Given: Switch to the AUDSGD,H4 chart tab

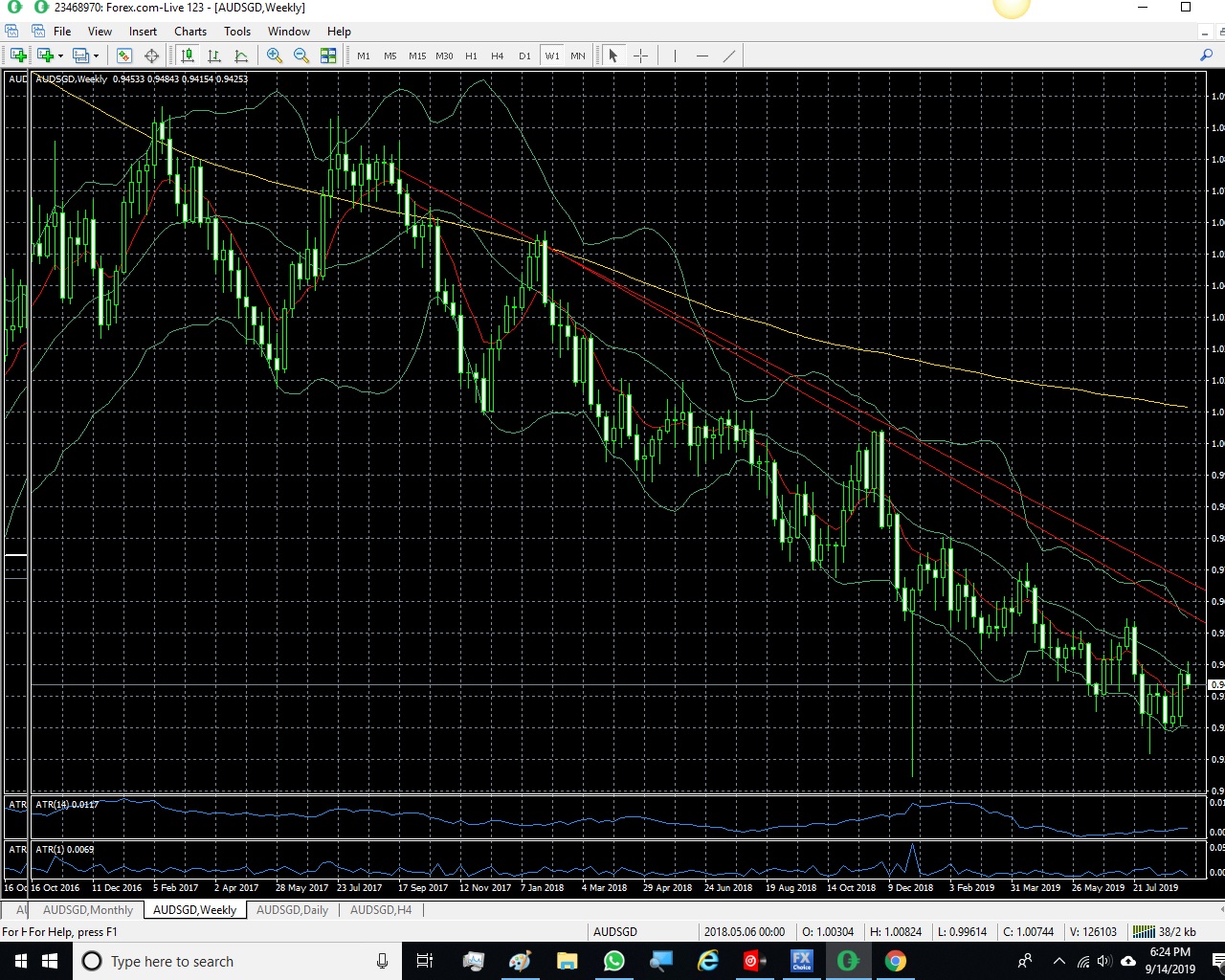Looking at the screenshot, I should coord(381,910).
